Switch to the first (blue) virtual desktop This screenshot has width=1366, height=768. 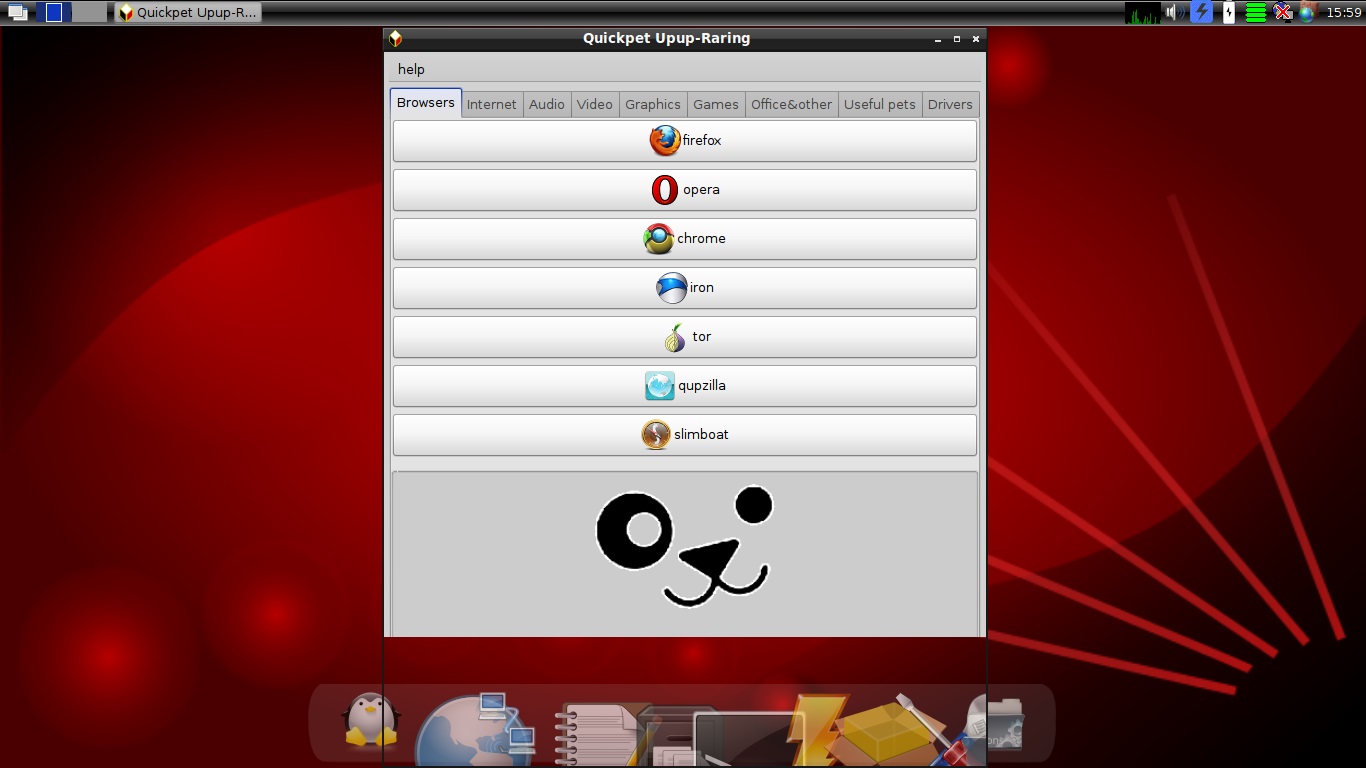pos(54,12)
